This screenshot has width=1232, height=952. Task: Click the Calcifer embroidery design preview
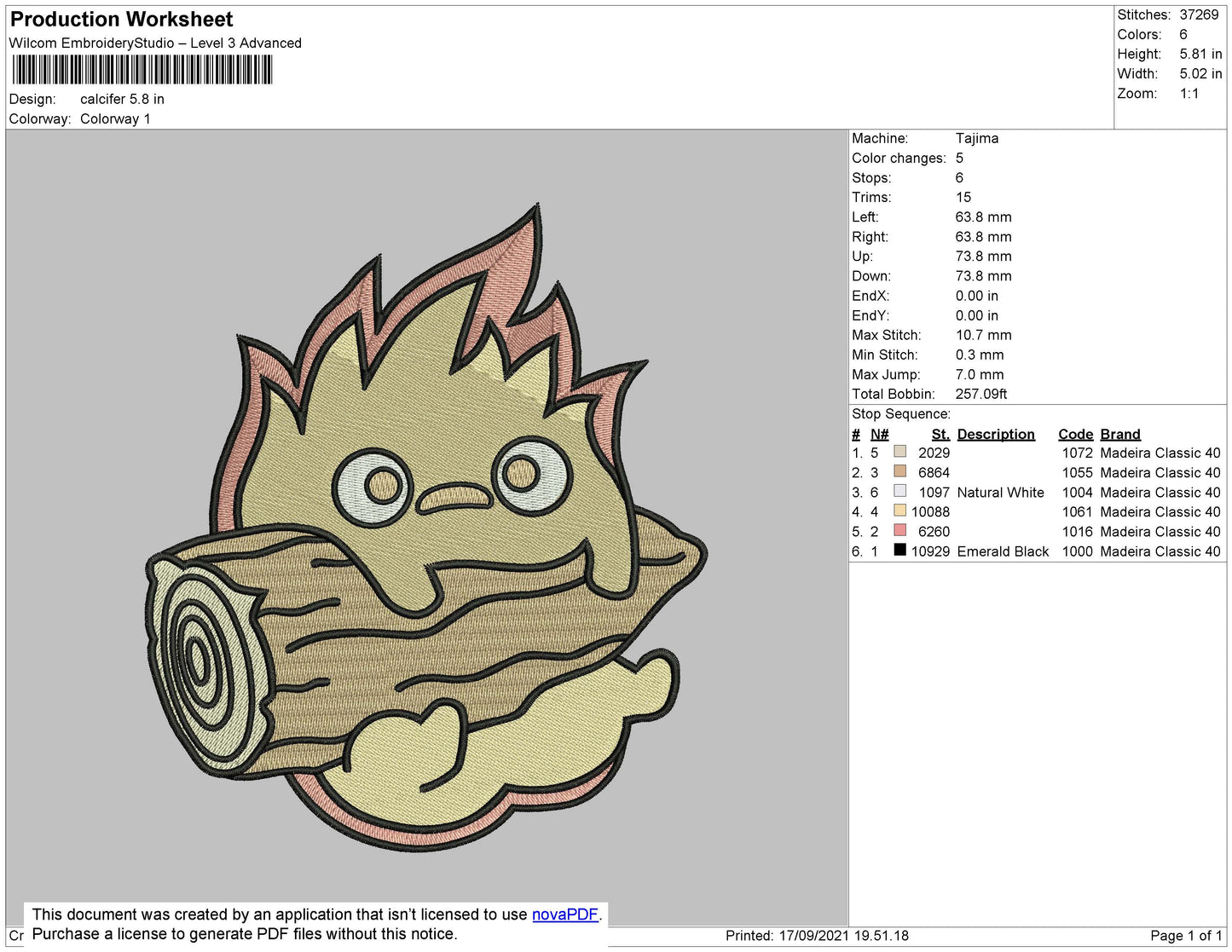[426, 528]
